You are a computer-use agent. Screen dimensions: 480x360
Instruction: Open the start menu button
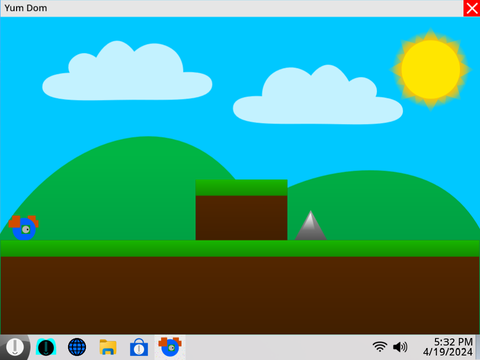15,347
